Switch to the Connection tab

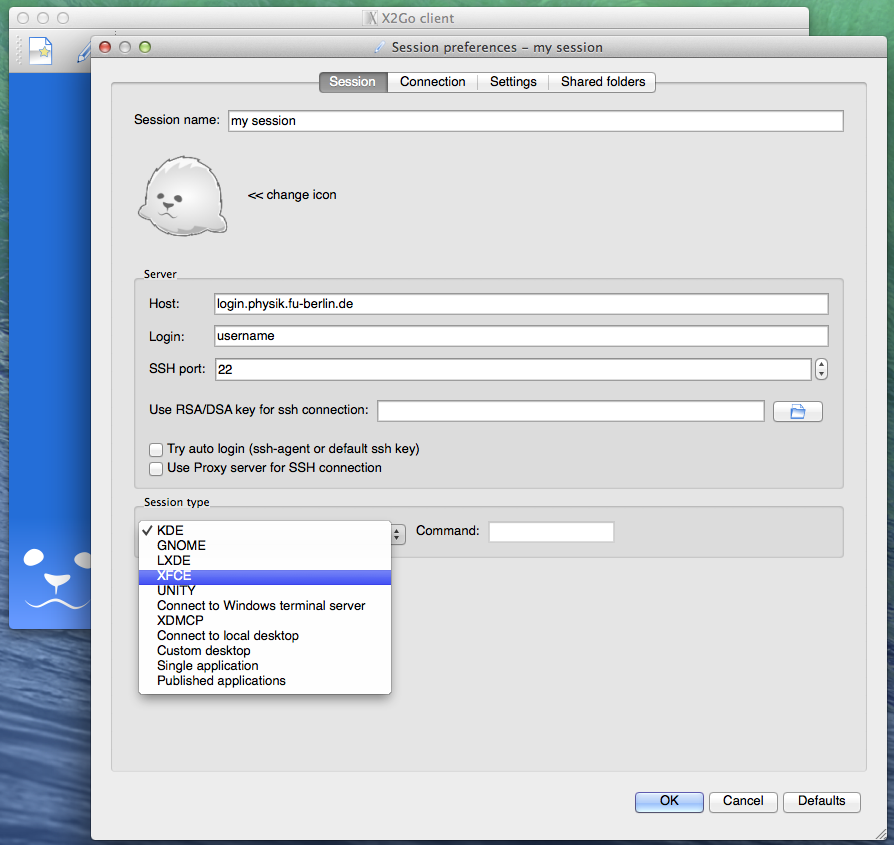pos(432,82)
